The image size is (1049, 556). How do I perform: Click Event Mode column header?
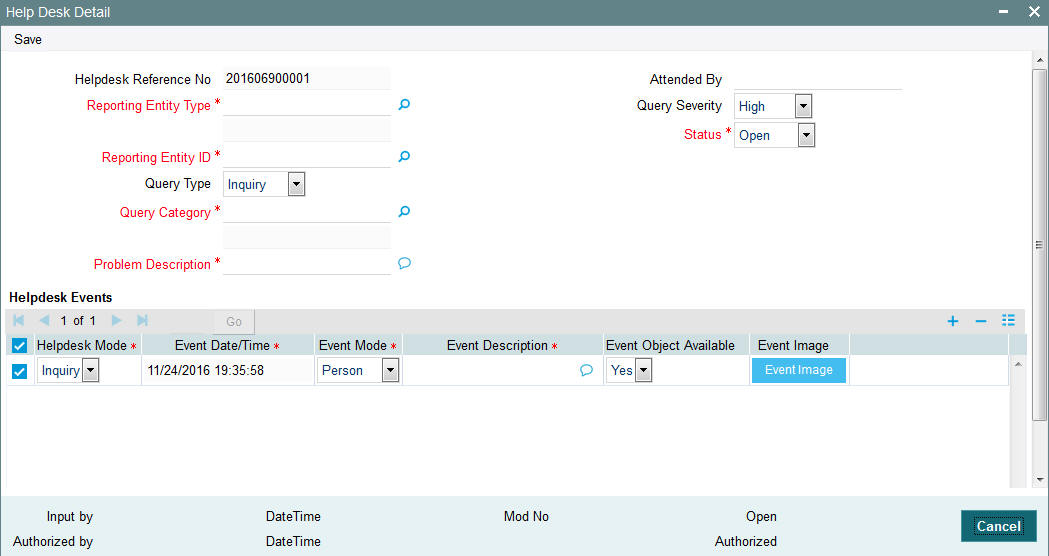353,345
